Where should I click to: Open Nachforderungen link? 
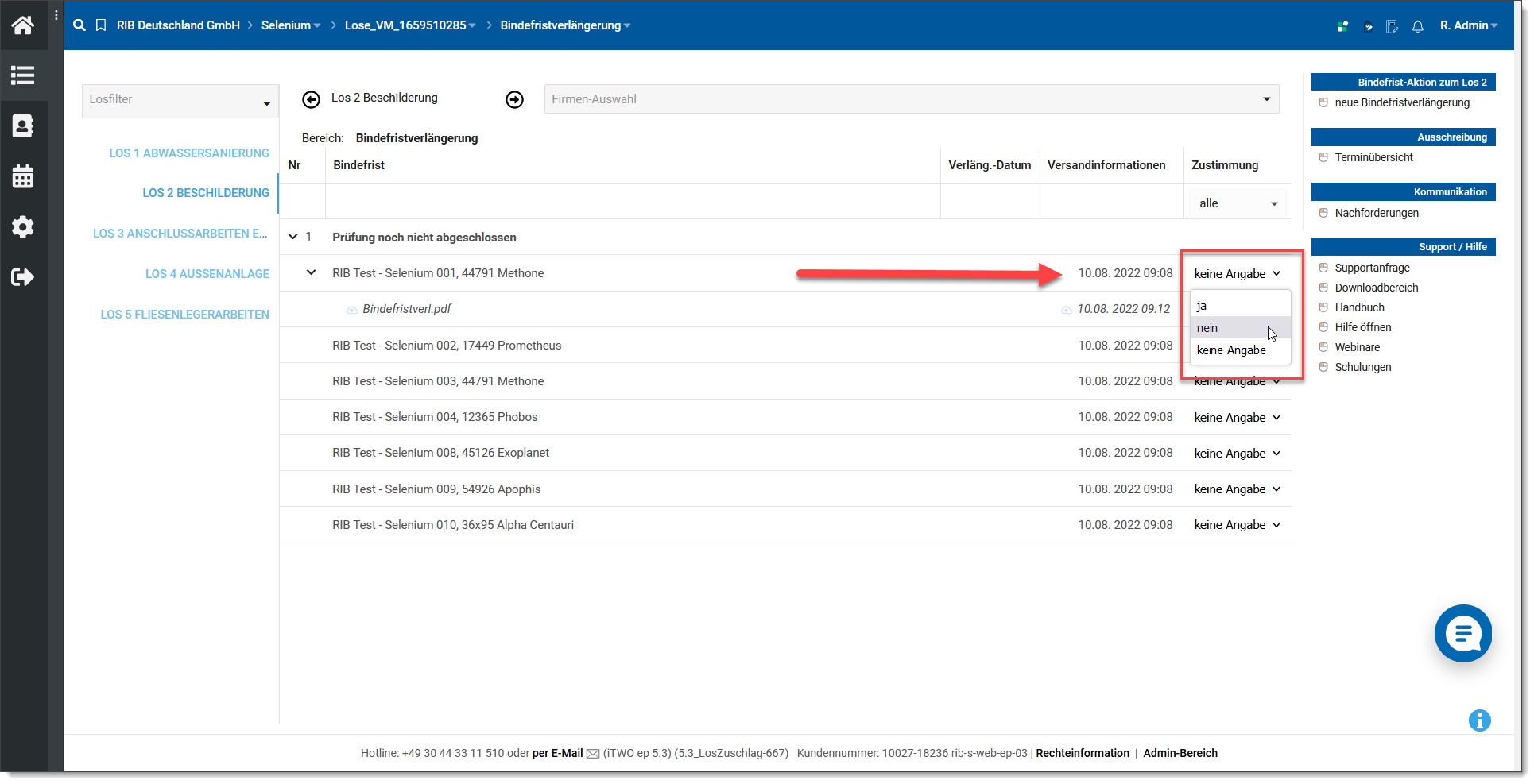(x=1377, y=213)
